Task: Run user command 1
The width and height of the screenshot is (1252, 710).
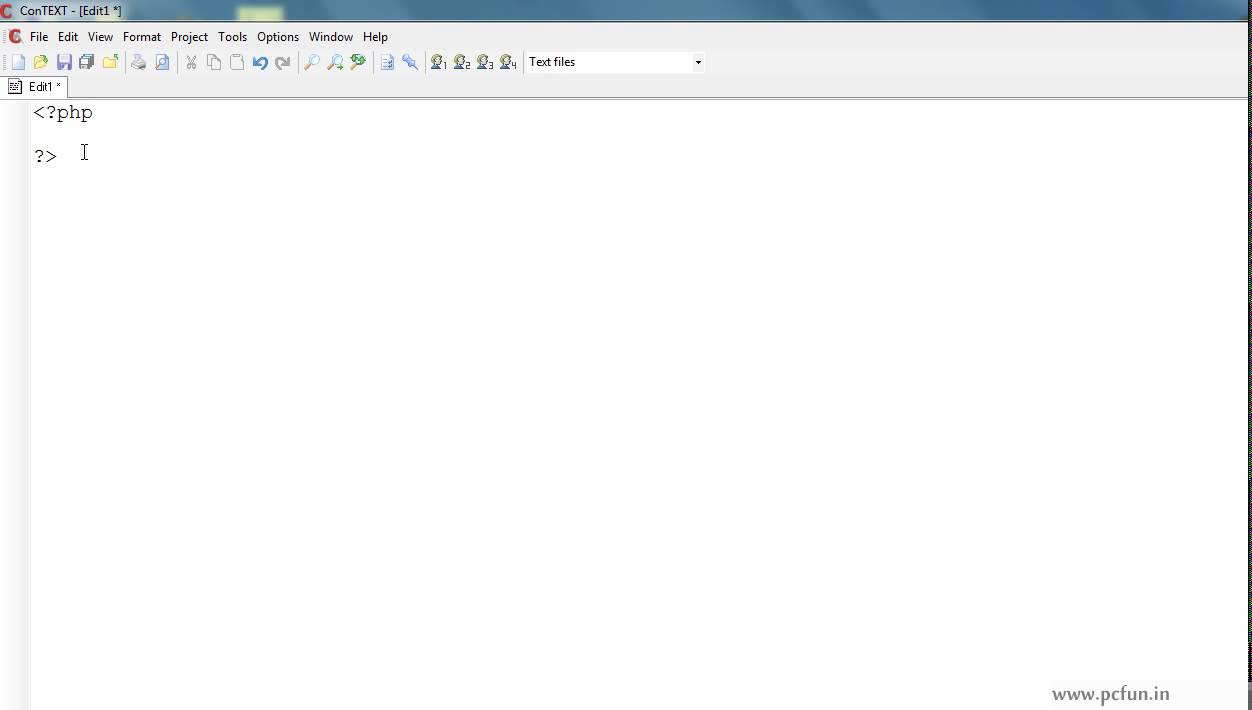Action: (x=439, y=62)
